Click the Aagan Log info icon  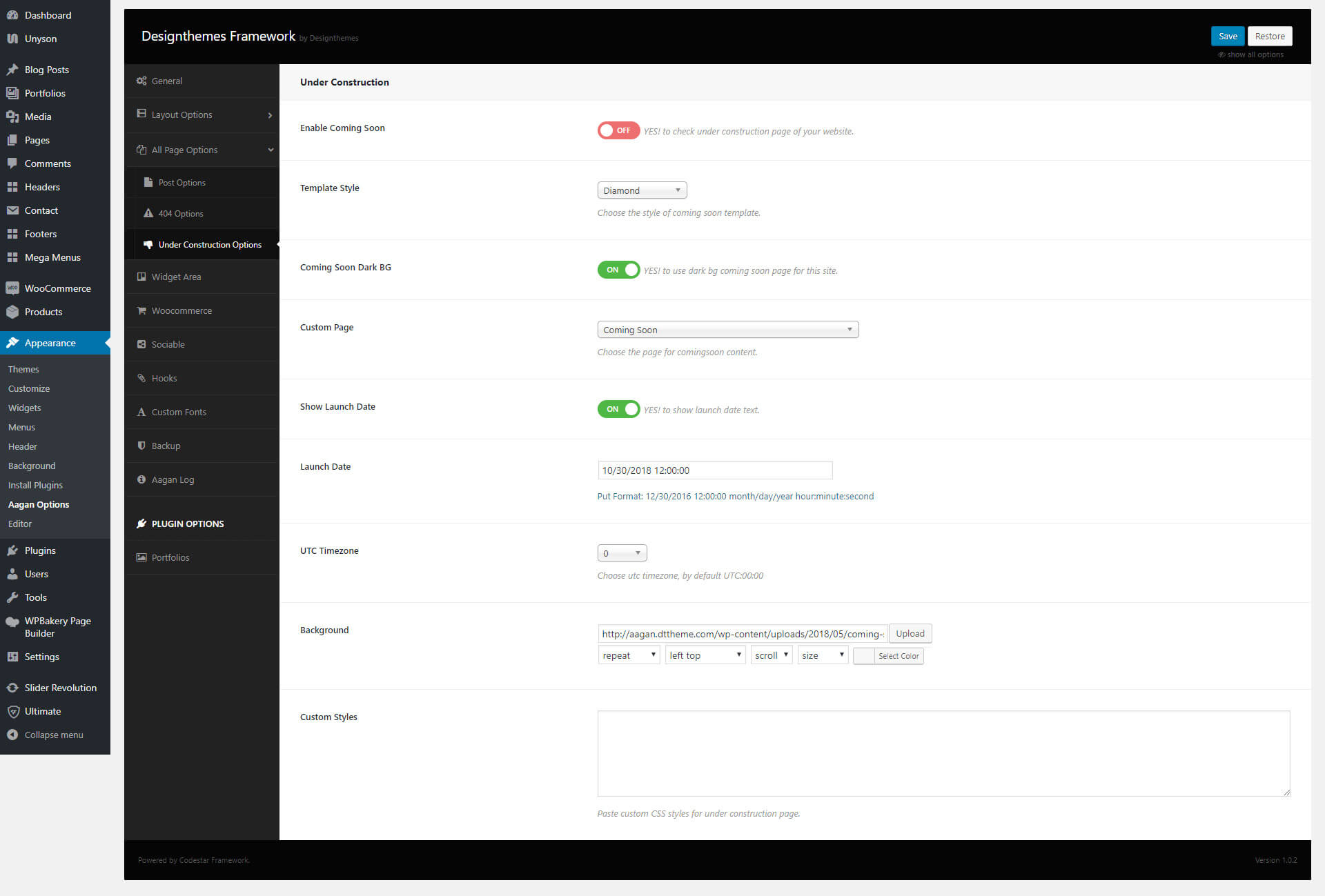point(141,479)
